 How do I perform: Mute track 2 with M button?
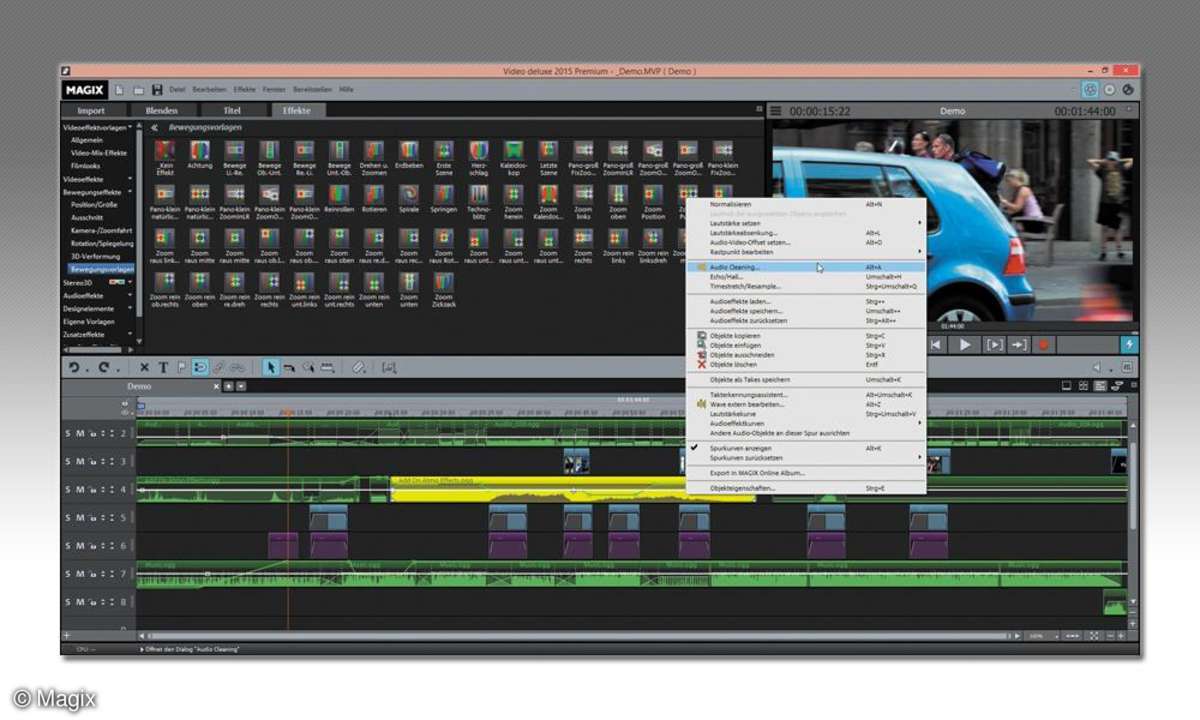80,433
